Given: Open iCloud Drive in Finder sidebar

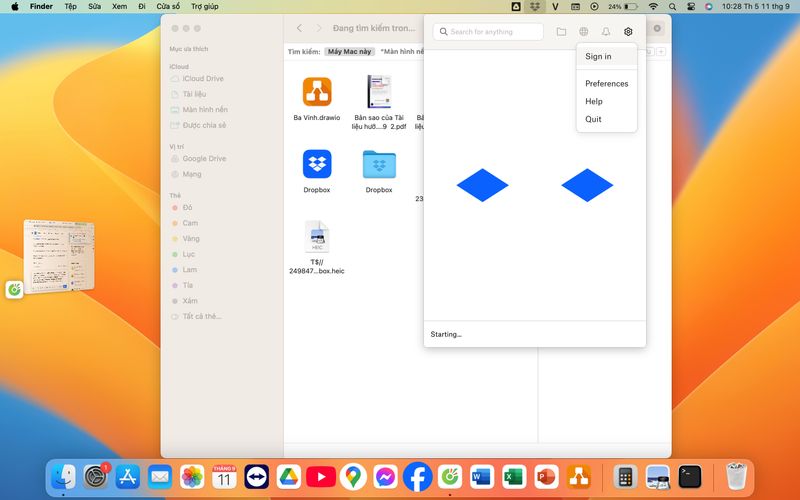Looking at the screenshot, I should pos(202,78).
